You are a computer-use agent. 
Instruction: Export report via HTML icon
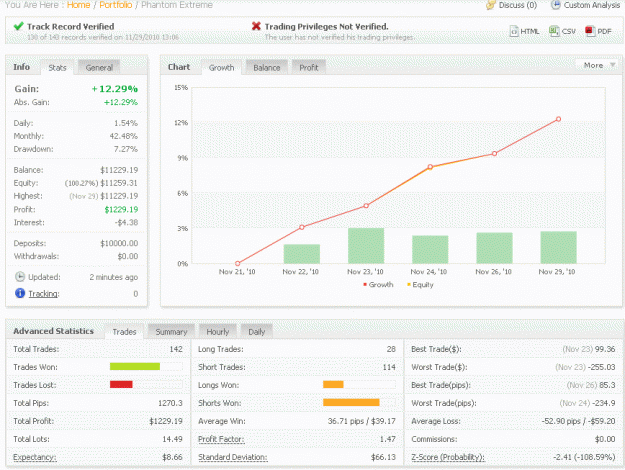pyautogui.click(x=514, y=31)
